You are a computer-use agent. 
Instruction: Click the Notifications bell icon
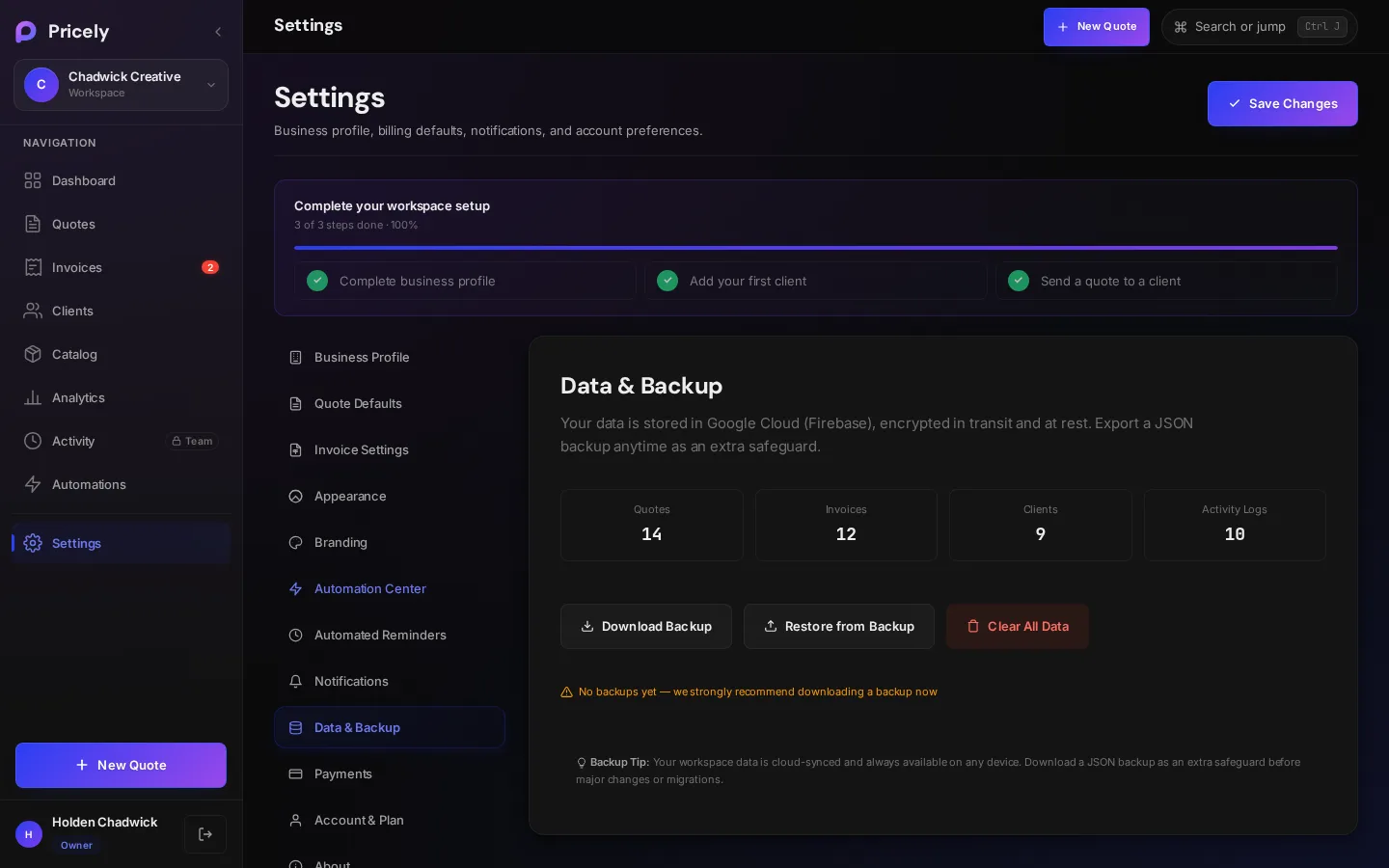point(296,681)
